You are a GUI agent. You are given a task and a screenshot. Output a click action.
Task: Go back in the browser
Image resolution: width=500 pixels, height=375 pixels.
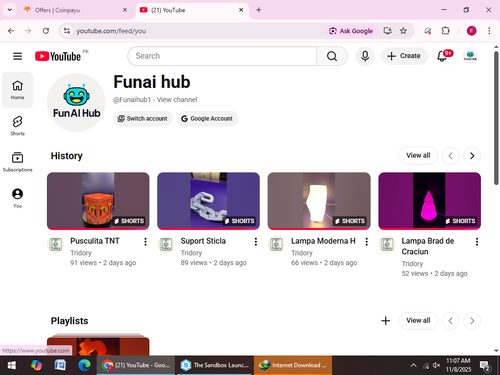[11, 31]
